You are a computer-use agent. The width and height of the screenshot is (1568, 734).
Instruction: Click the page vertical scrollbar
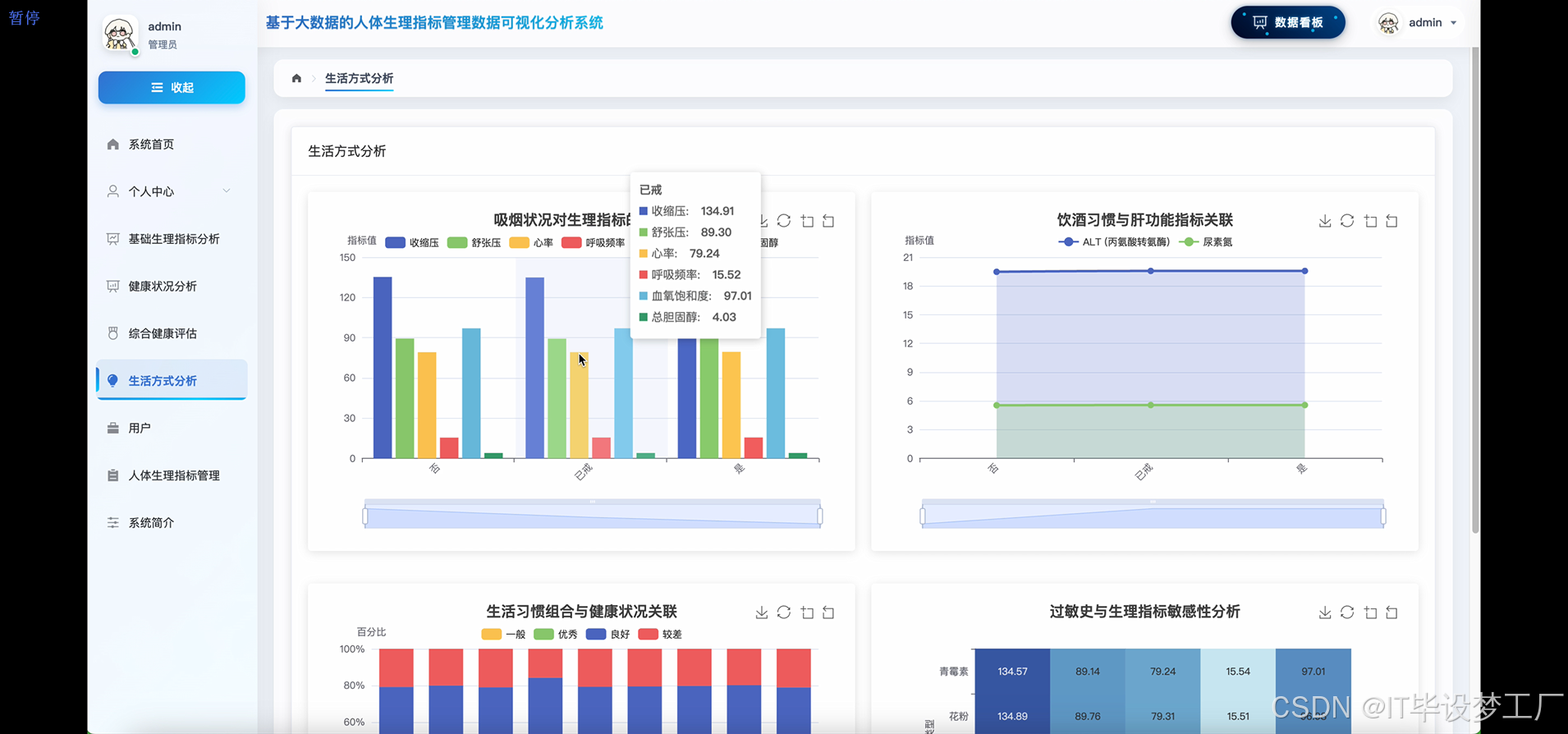point(1475,291)
